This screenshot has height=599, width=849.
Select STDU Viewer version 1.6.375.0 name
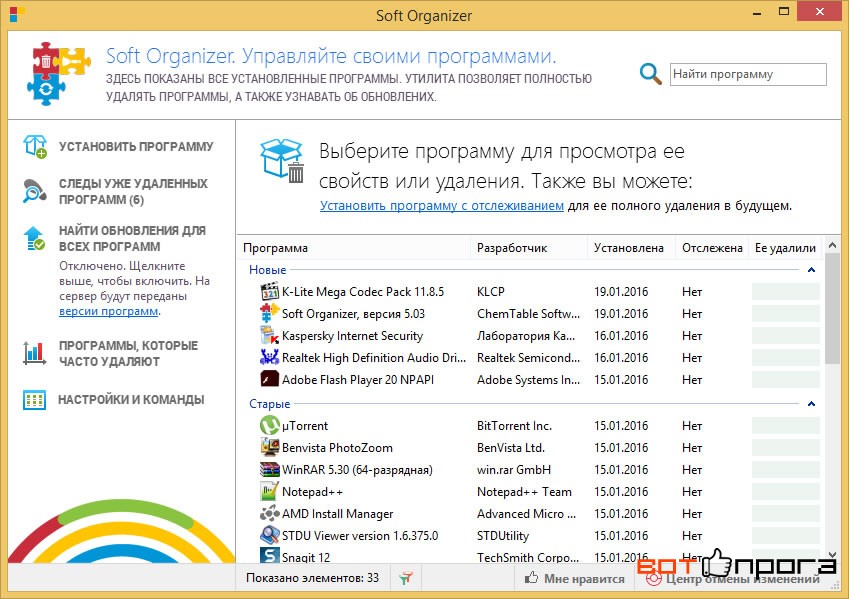(360, 536)
